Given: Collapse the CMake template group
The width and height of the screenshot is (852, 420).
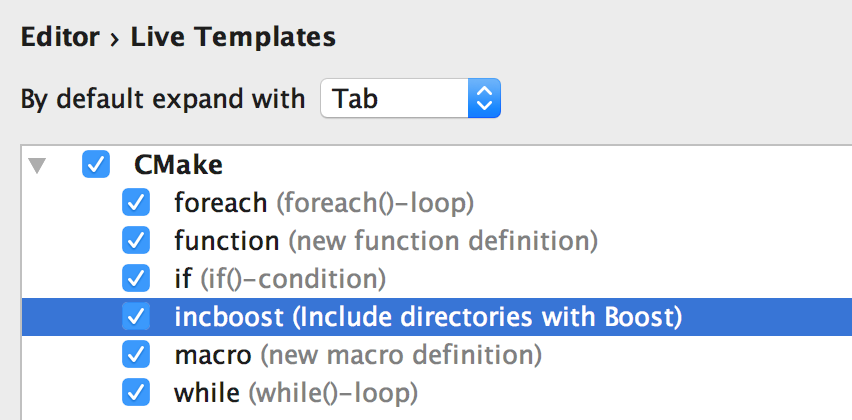Looking at the screenshot, I should pos(38,165).
